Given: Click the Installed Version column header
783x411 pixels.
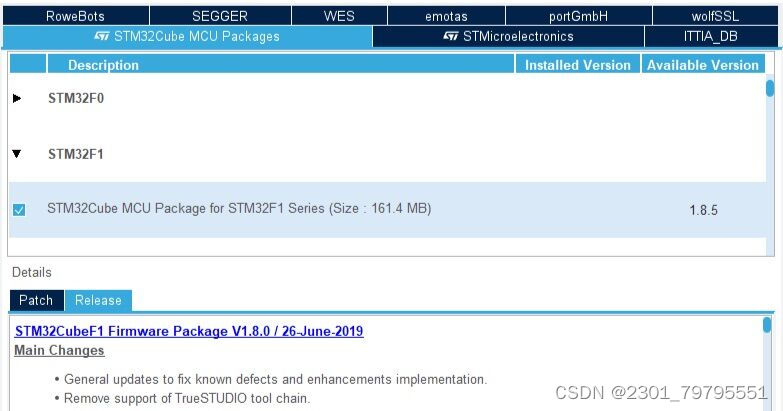Looking at the screenshot, I should tap(578, 64).
